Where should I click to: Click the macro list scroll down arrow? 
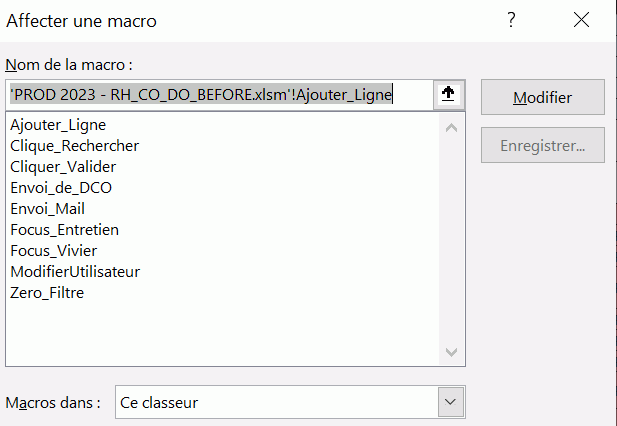pyautogui.click(x=450, y=353)
